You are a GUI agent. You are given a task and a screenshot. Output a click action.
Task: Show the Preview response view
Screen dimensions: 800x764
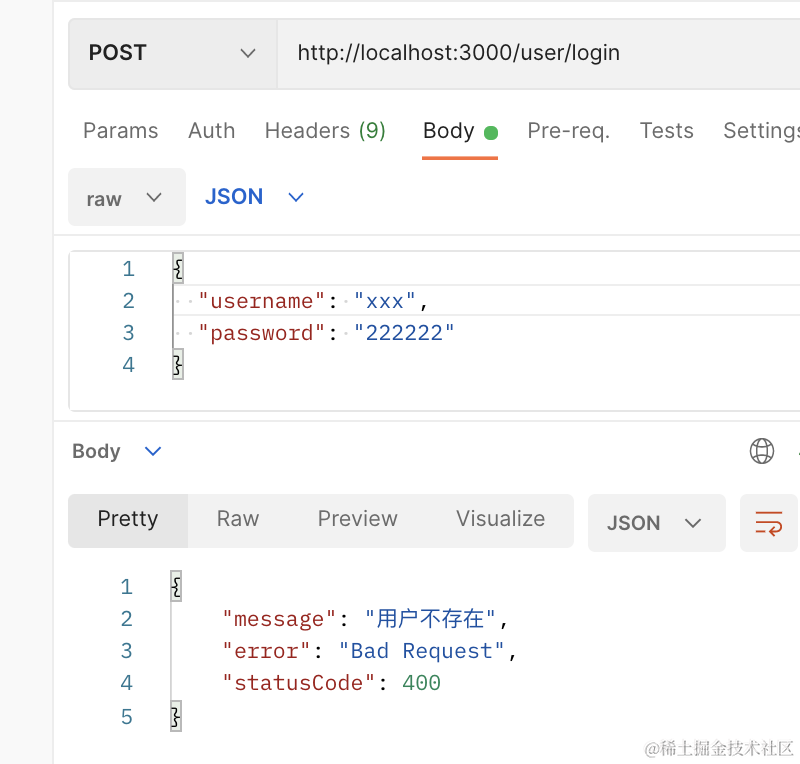coord(357,519)
